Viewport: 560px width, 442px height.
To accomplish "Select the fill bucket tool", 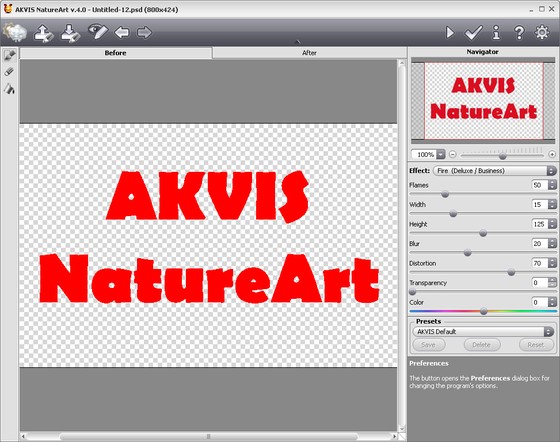I will point(10,89).
